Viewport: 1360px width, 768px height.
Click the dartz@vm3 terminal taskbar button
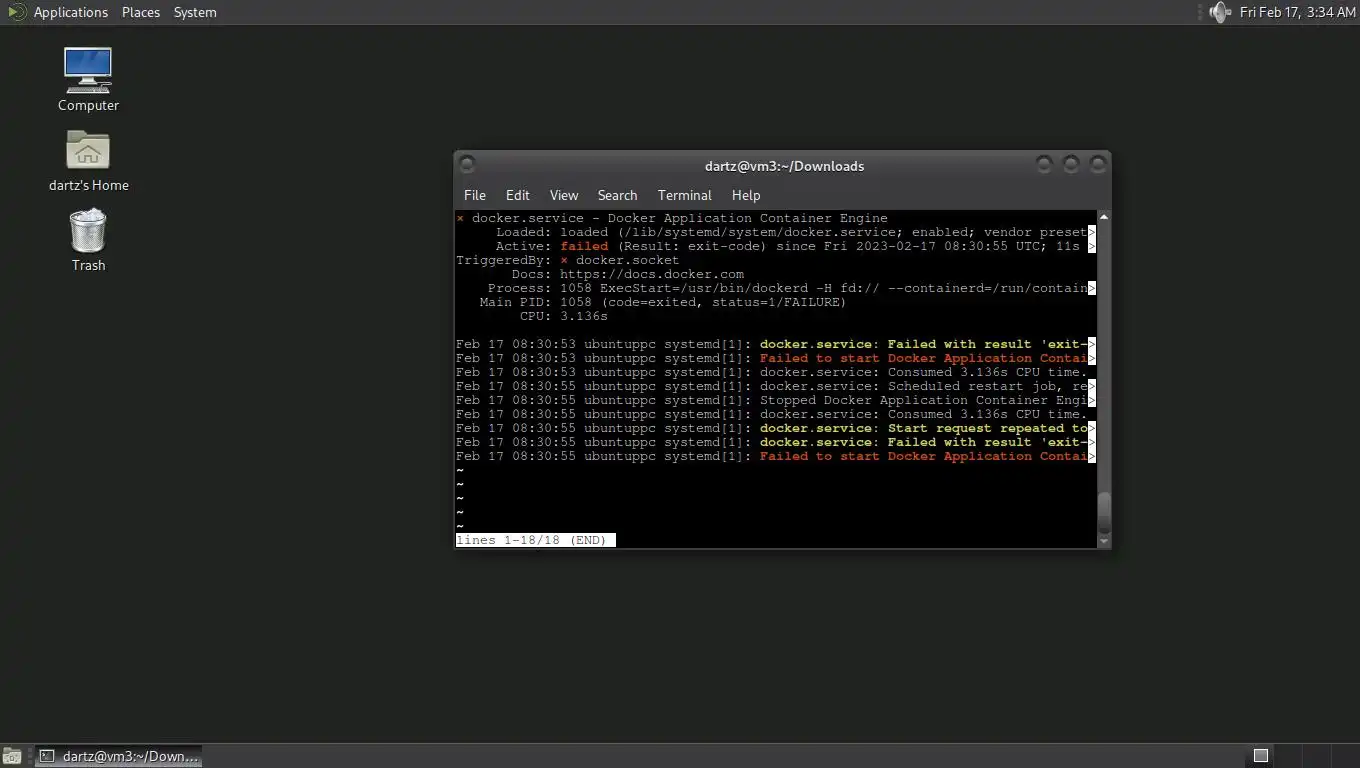[119, 756]
